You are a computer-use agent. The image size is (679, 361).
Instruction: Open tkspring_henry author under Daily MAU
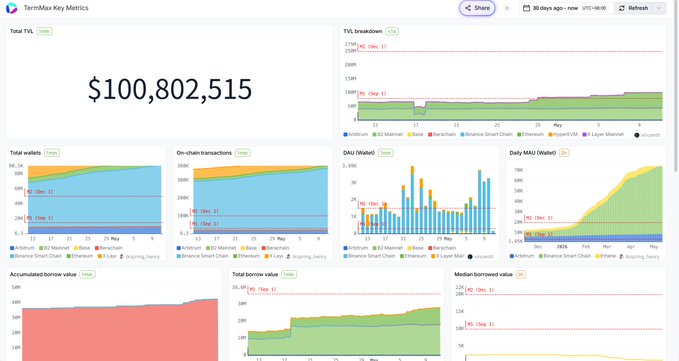tap(639, 257)
